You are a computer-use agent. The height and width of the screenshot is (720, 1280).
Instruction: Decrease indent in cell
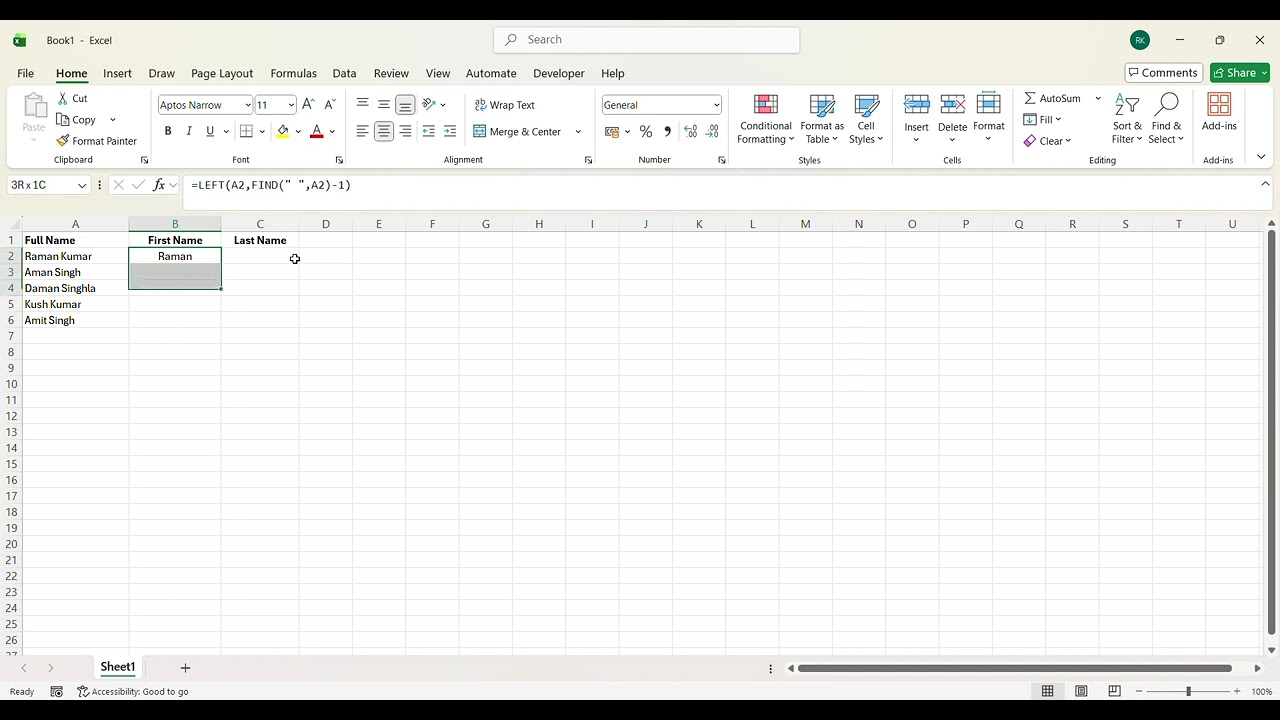[429, 131]
